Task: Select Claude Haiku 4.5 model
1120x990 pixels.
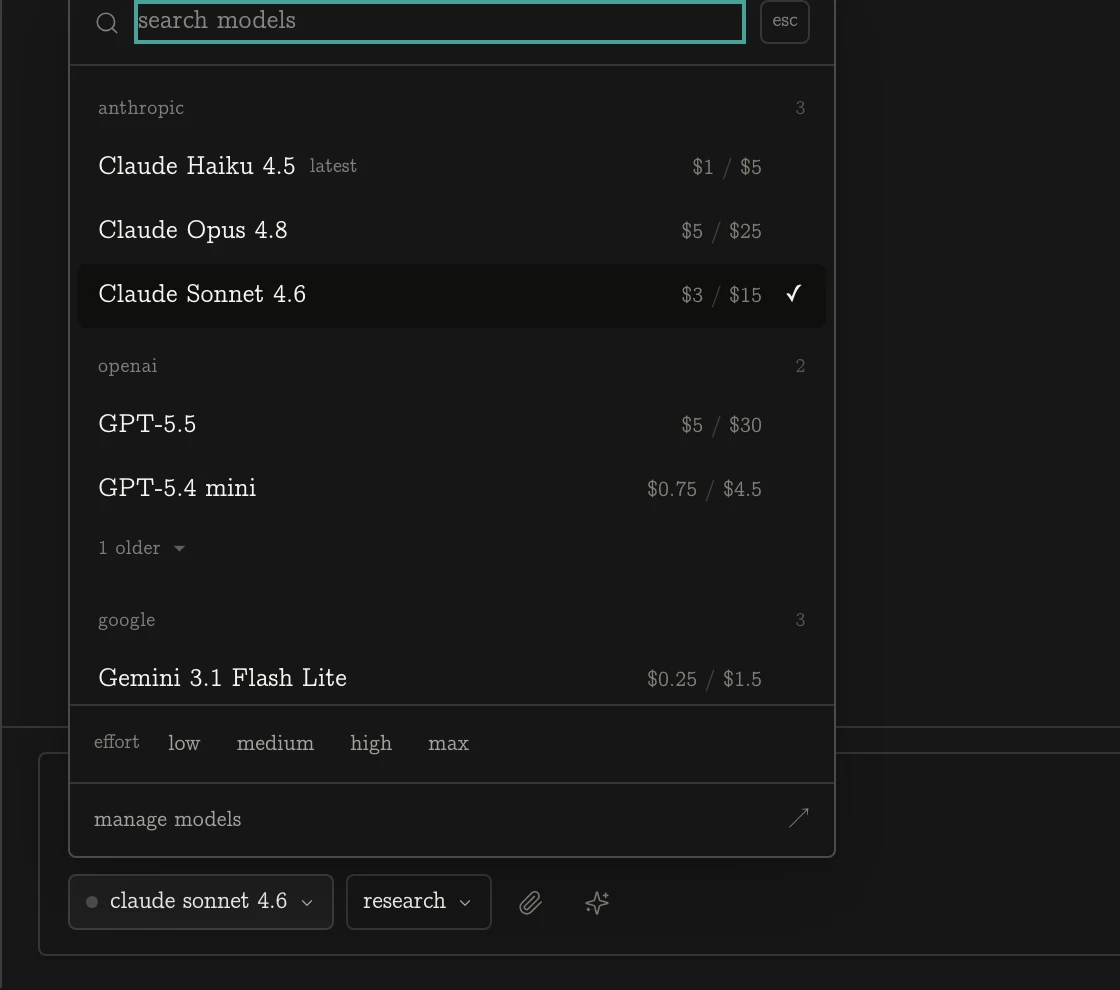Action: [451, 166]
